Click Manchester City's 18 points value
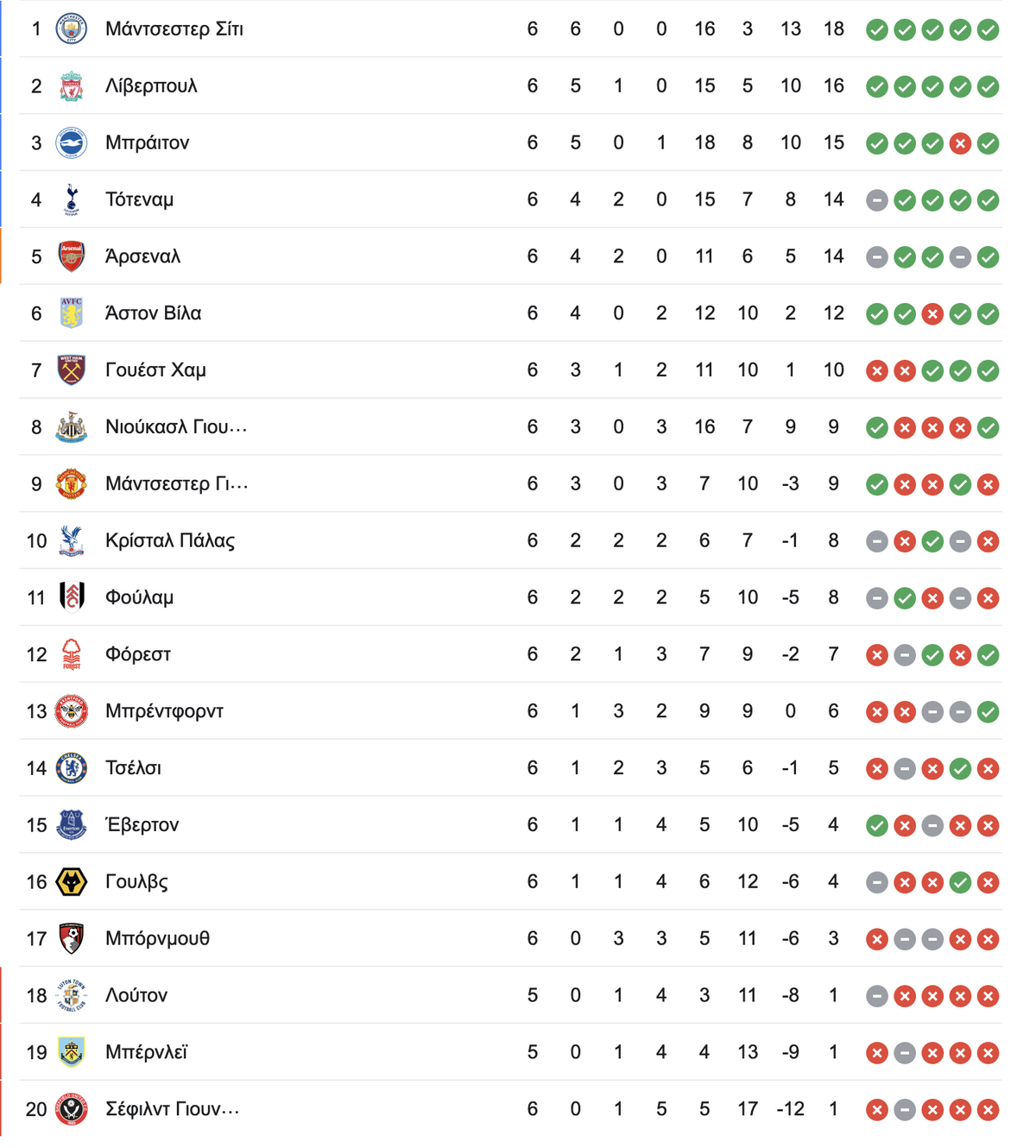1036x1148 pixels. click(833, 28)
